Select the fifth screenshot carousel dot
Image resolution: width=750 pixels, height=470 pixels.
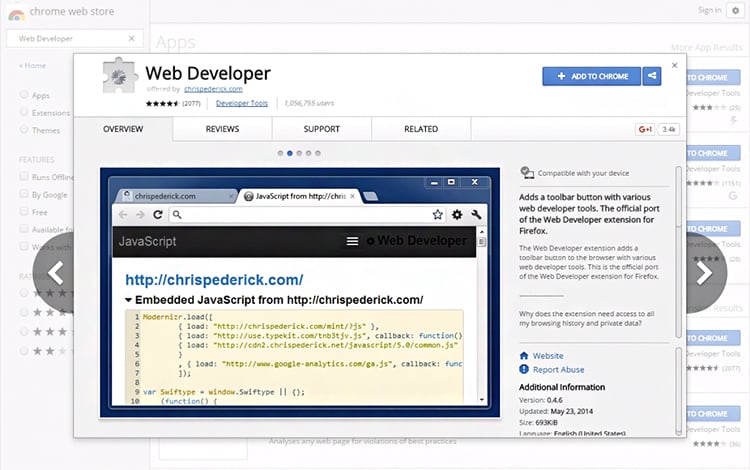pos(318,153)
